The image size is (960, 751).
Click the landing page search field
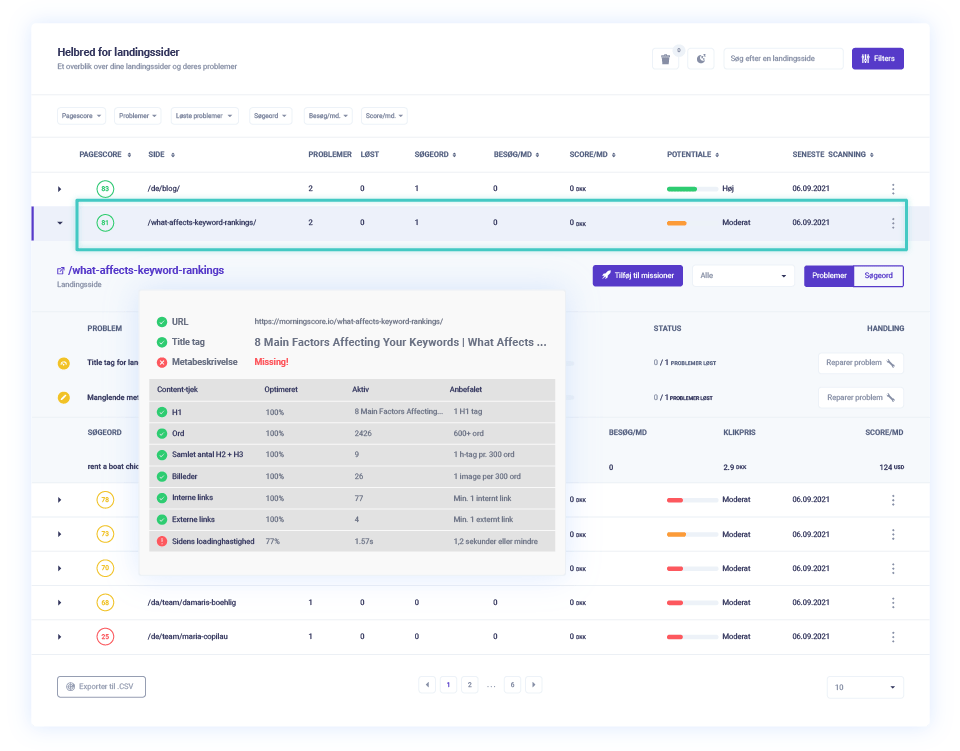coord(783,59)
